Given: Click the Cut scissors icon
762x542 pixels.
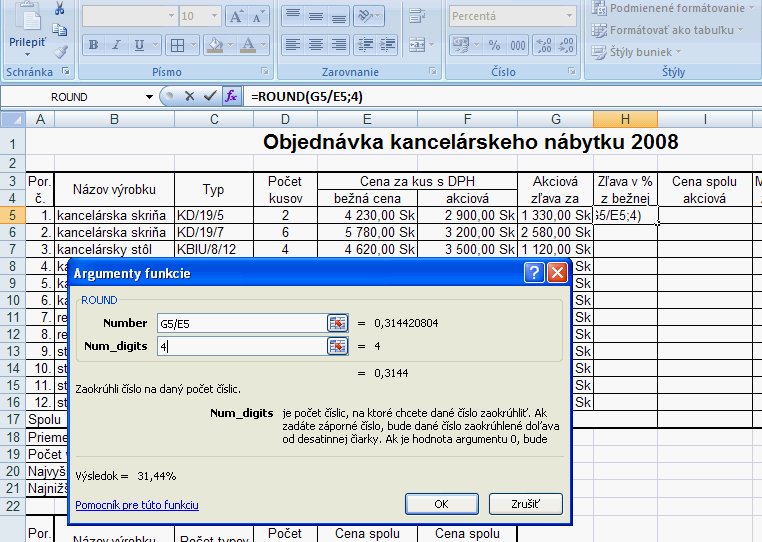Looking at the screenshot, I should pos(60,8).
